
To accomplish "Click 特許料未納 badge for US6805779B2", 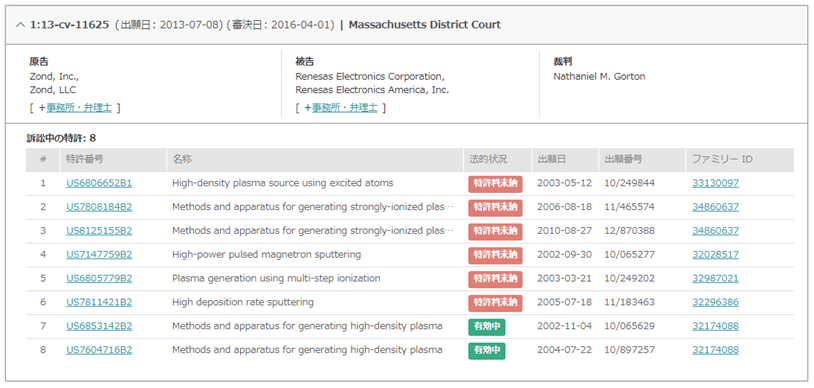I will click(495, 279).
